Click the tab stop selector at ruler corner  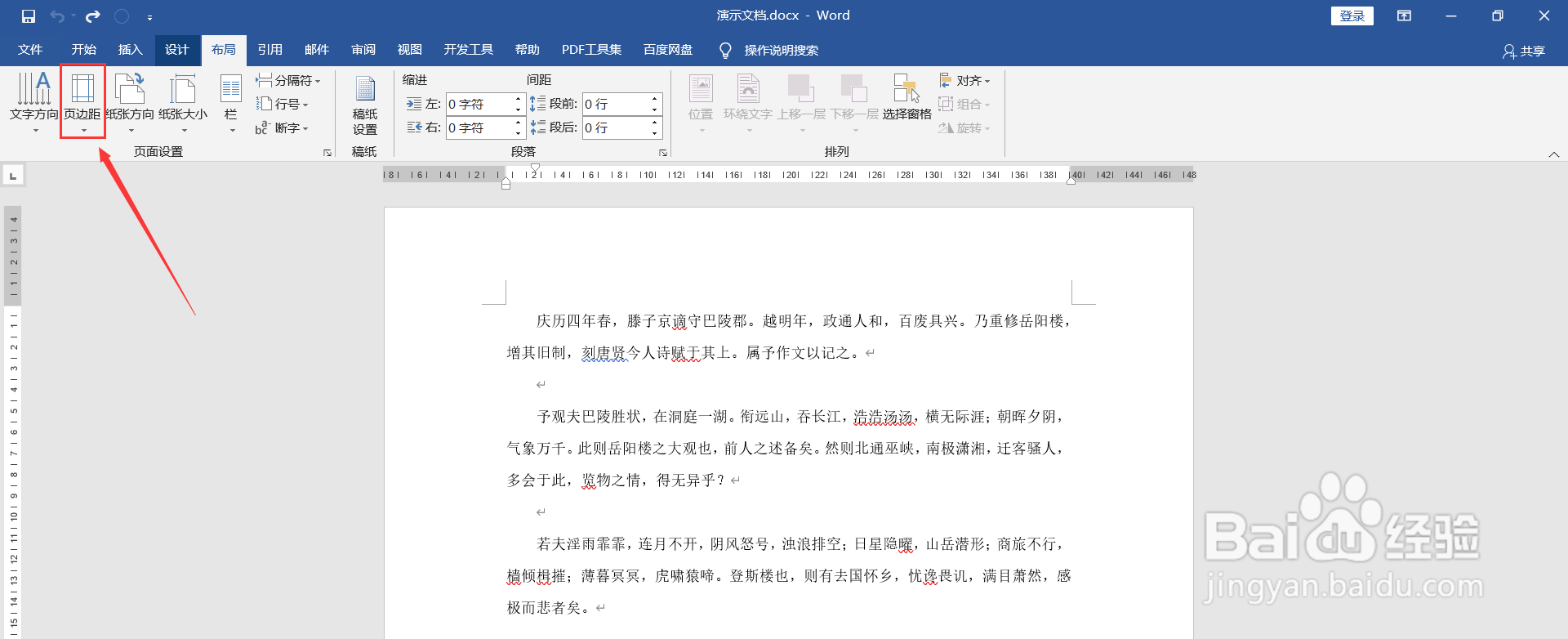(13, 176)
